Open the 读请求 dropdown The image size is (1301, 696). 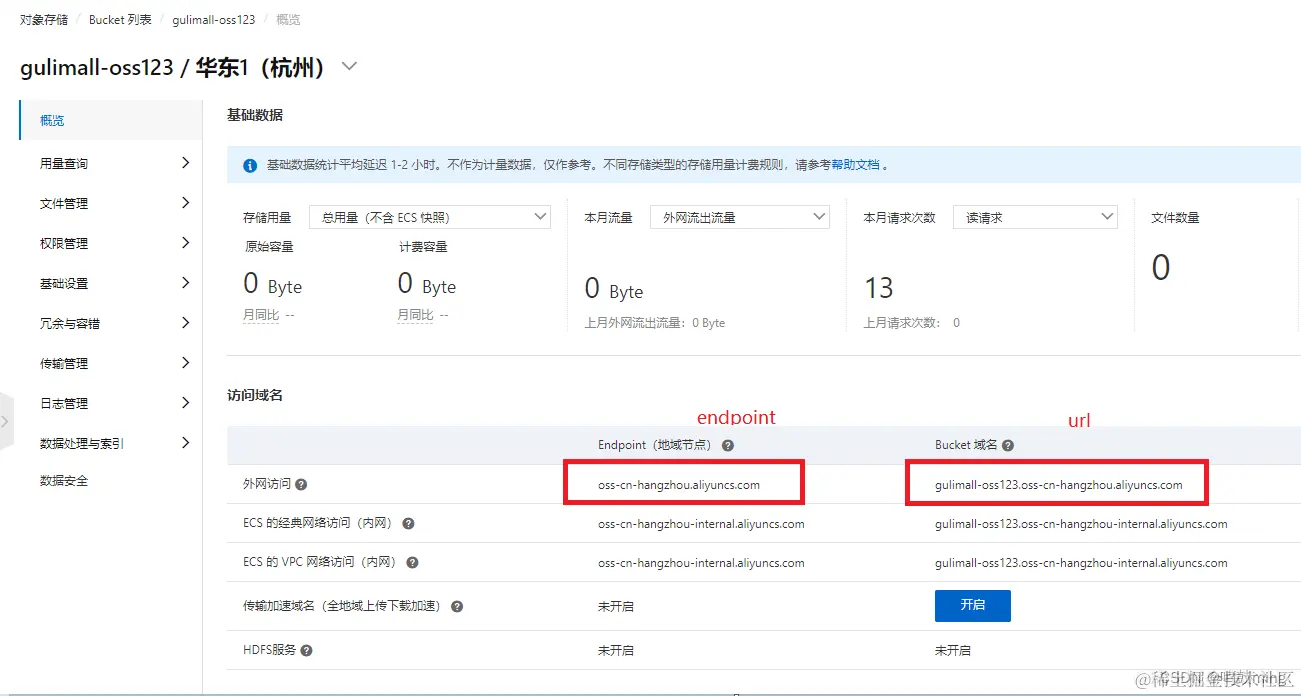pos(1035,217)
